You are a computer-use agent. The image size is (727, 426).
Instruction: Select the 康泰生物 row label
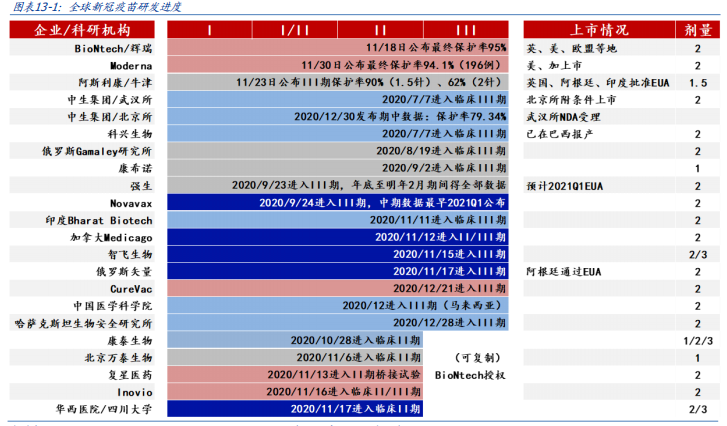click(x=130, y=341)
